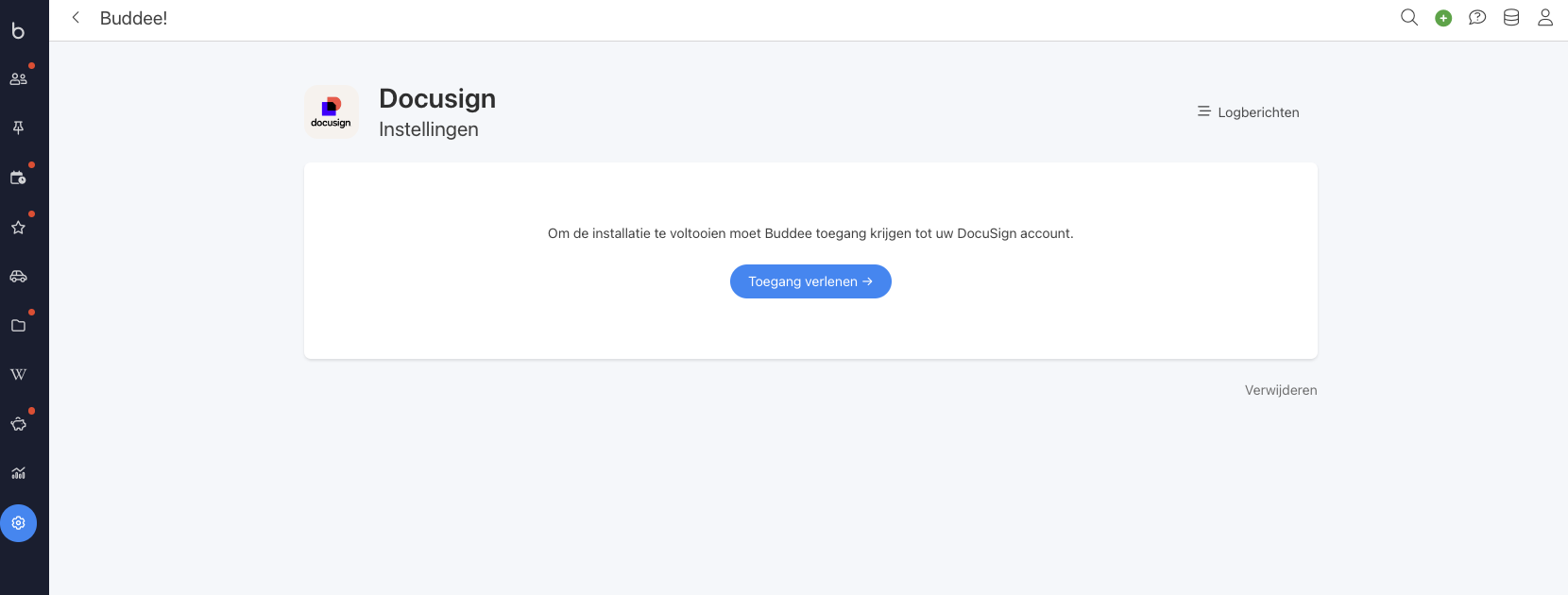Click the Instellingen subtitle

pyautogui.click(x=429, y=129)
